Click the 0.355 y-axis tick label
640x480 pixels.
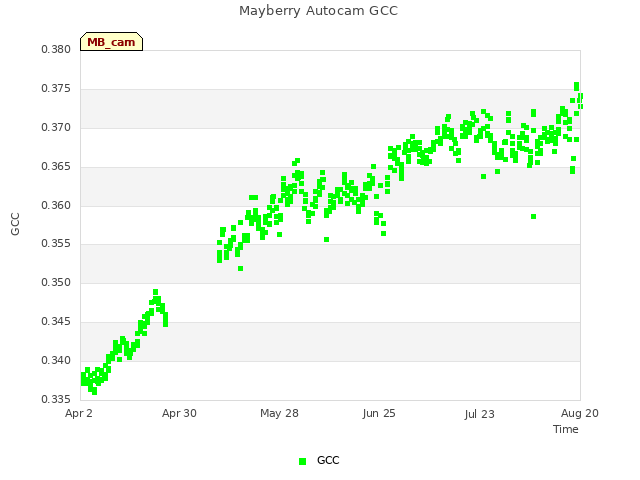coord(56,244)
